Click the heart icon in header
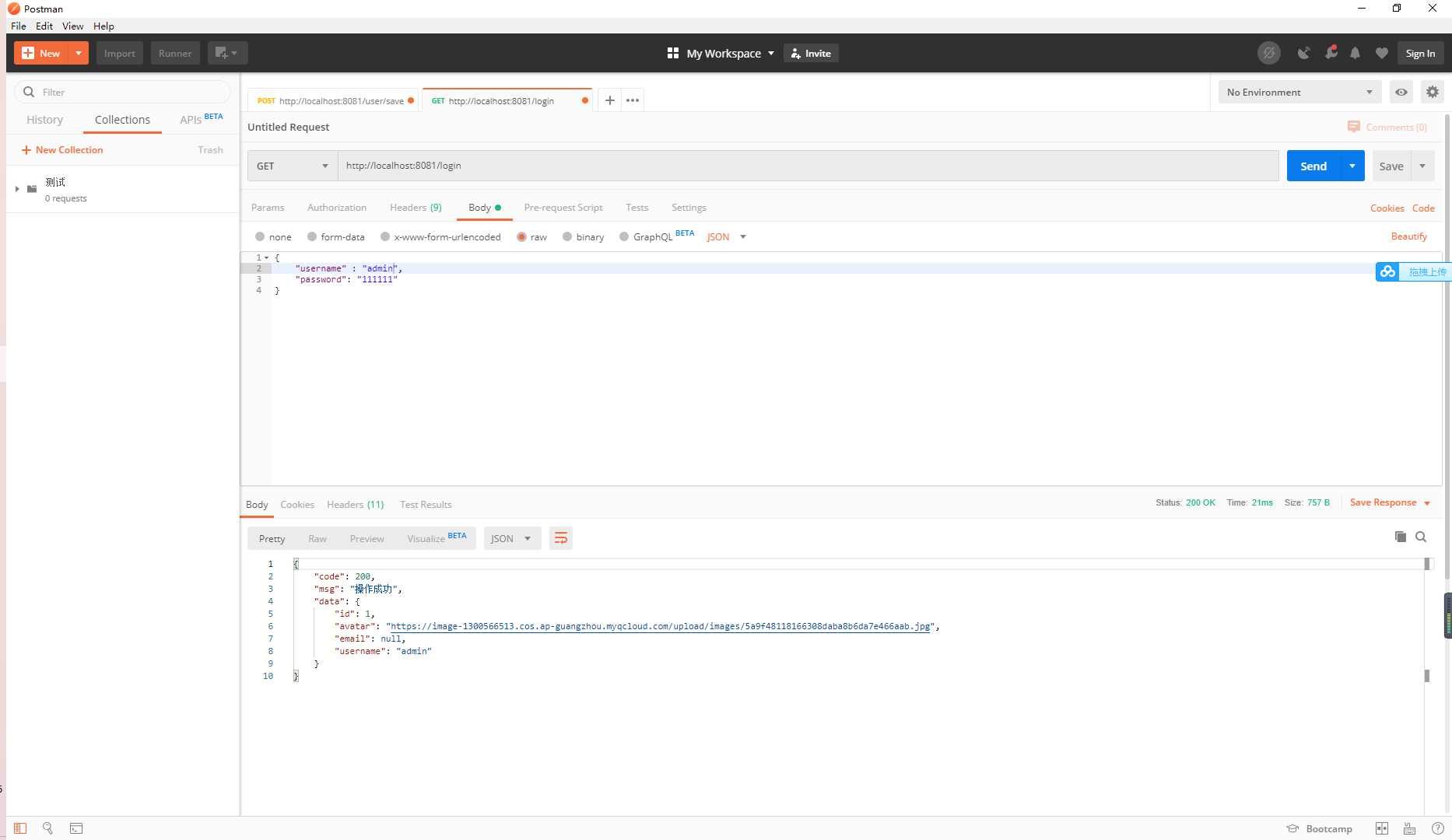This screenshot has height=840, width=1452. click(x=1382, y=53)
